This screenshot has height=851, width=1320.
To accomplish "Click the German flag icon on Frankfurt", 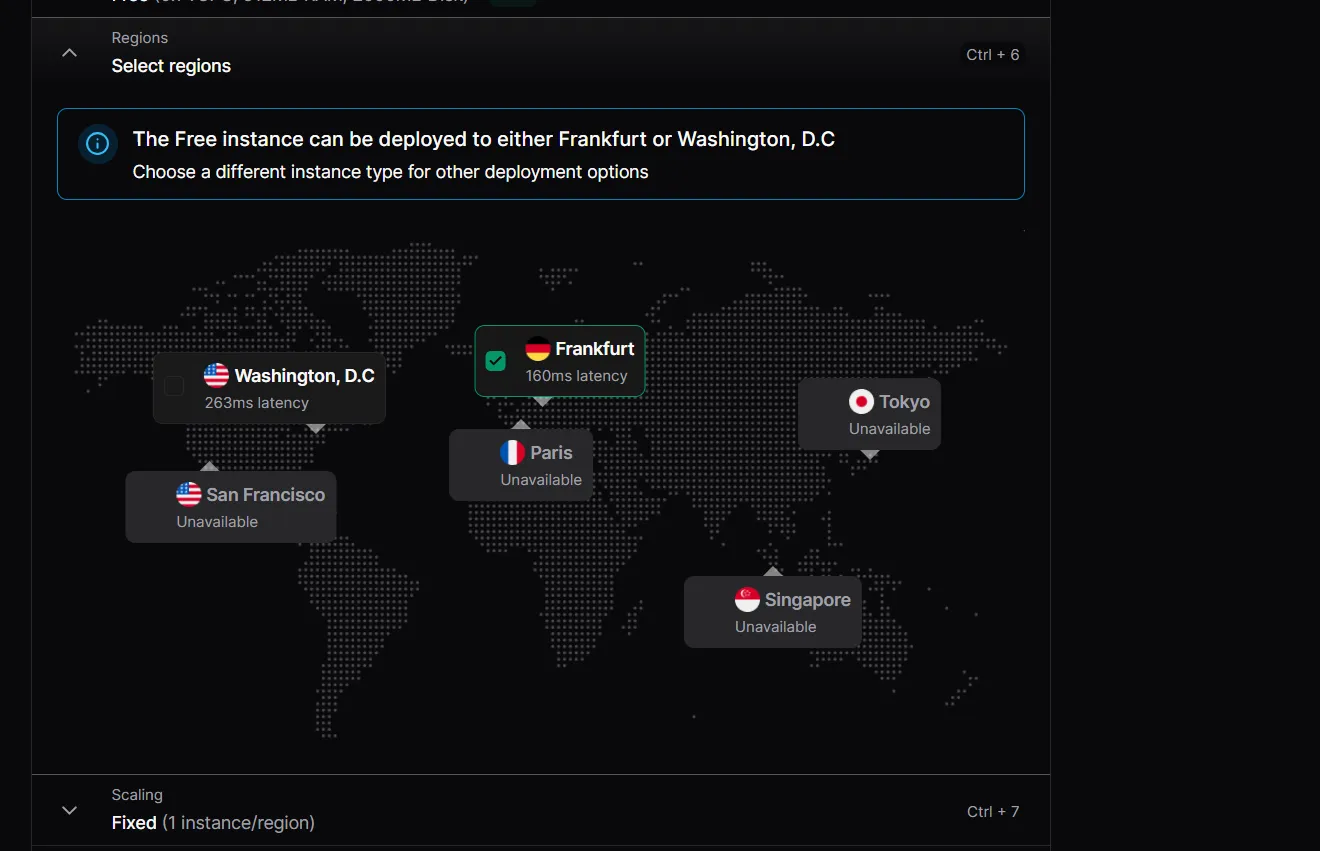I will pyautogui.click(x=538, y=349).
